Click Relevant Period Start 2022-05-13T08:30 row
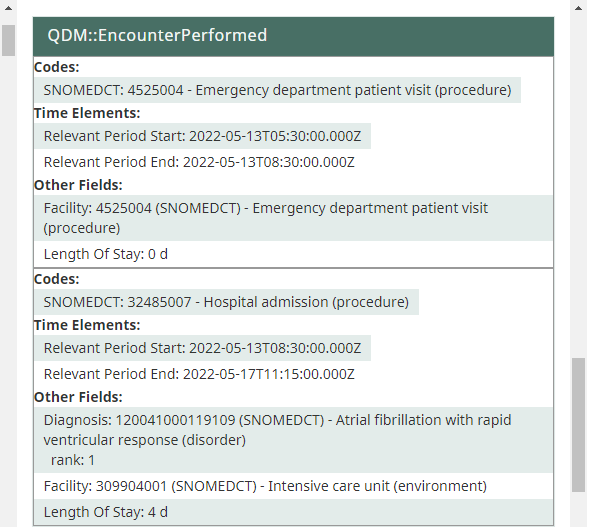 (202, 348)
